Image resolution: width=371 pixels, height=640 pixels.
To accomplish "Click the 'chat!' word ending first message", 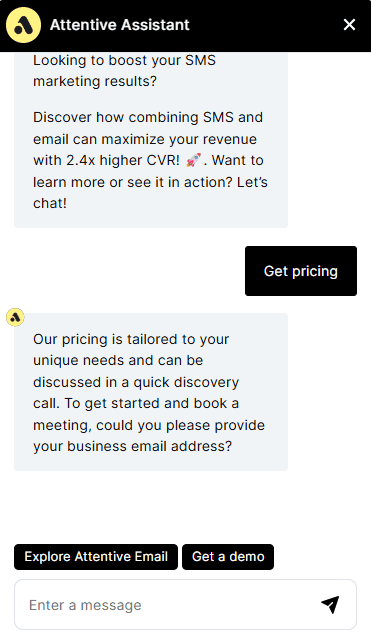I will (x=50, y=203).
